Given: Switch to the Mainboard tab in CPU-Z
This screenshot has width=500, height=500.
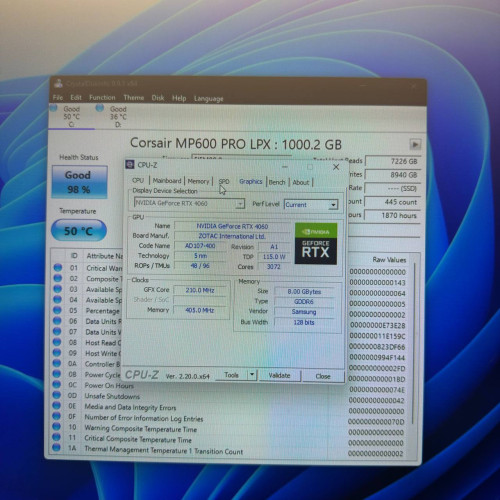Looking at the screenshot, I should pyautogui.click(x=167, y=181).
